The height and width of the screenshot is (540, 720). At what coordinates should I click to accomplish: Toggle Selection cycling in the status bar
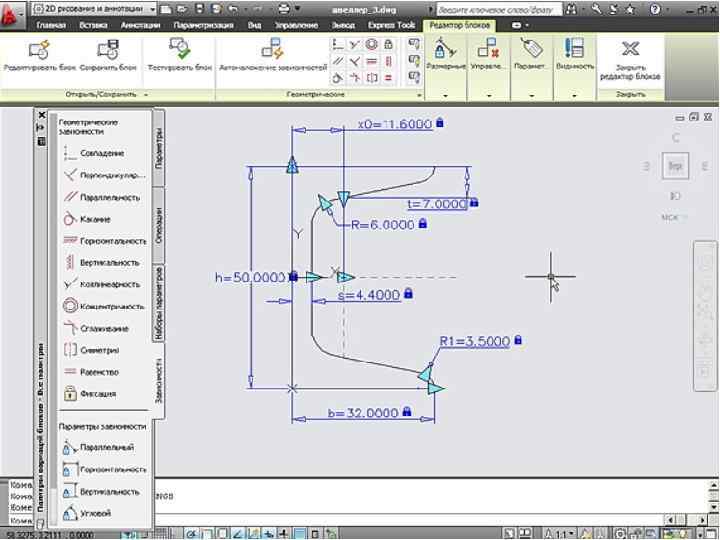[x=331, y=534]
